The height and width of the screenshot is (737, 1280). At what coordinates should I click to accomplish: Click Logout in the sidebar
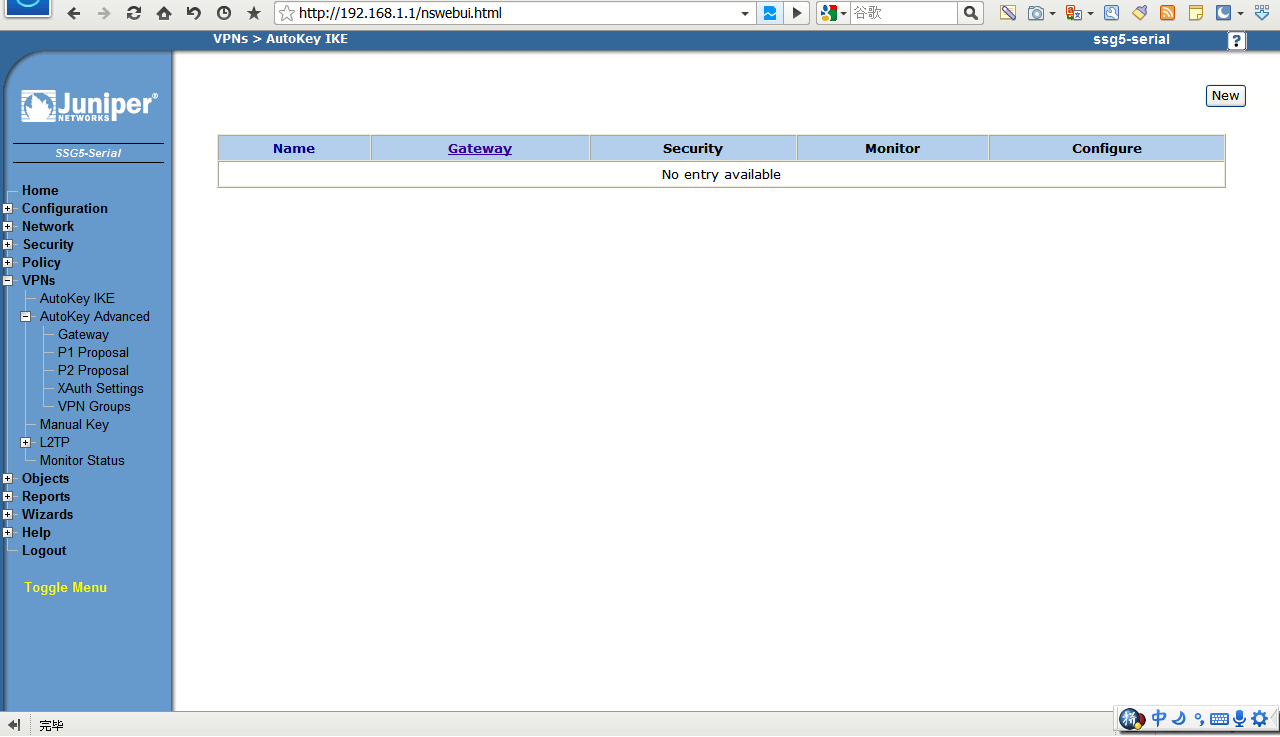coord(44,550)
